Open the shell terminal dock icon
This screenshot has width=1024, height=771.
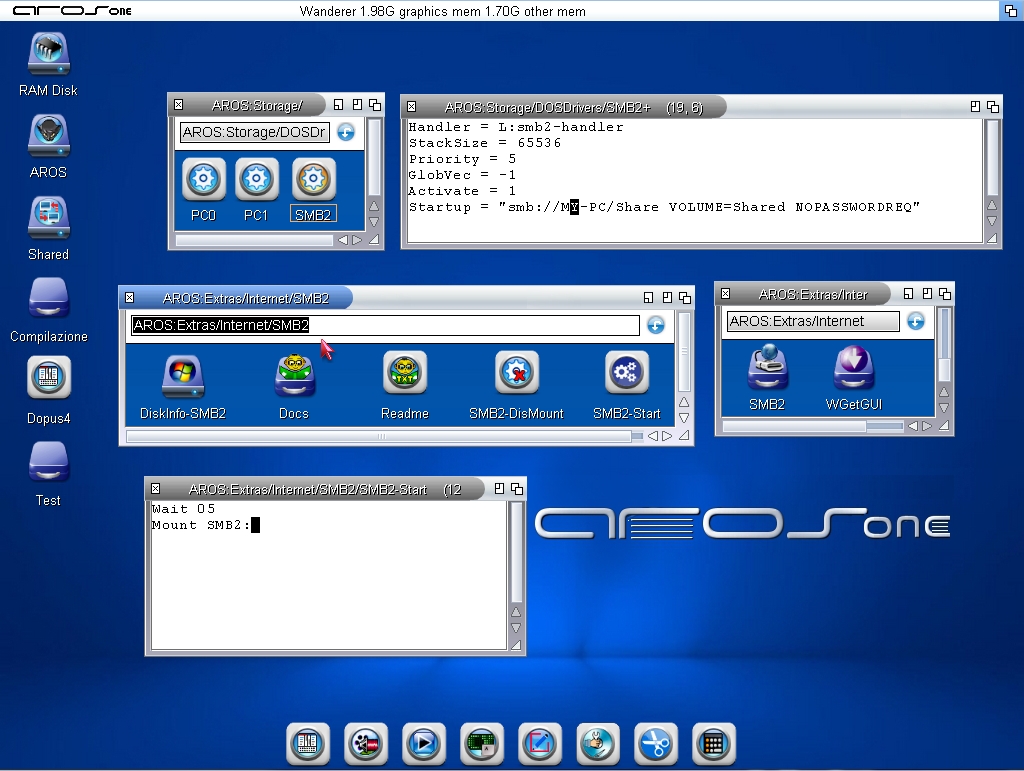[x=482, y=744]
